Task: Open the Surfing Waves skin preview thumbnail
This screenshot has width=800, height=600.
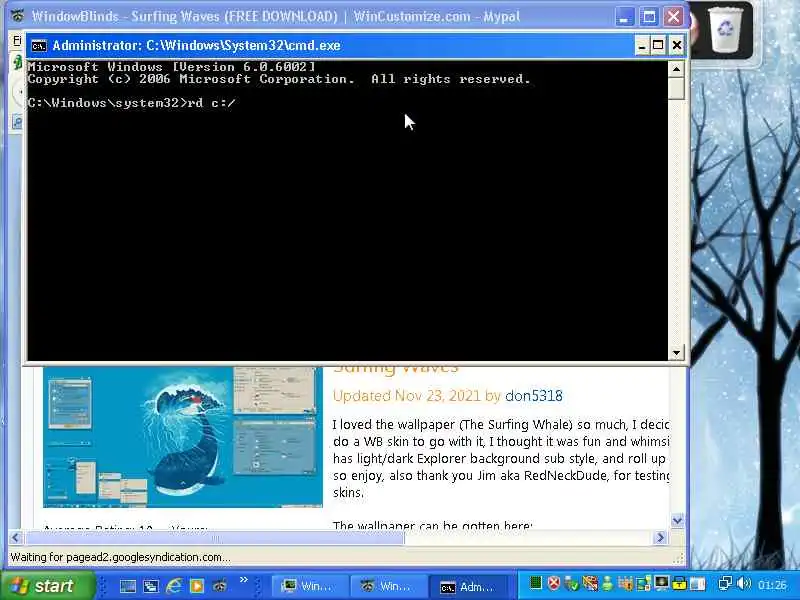Action: [x=183, y=437]
